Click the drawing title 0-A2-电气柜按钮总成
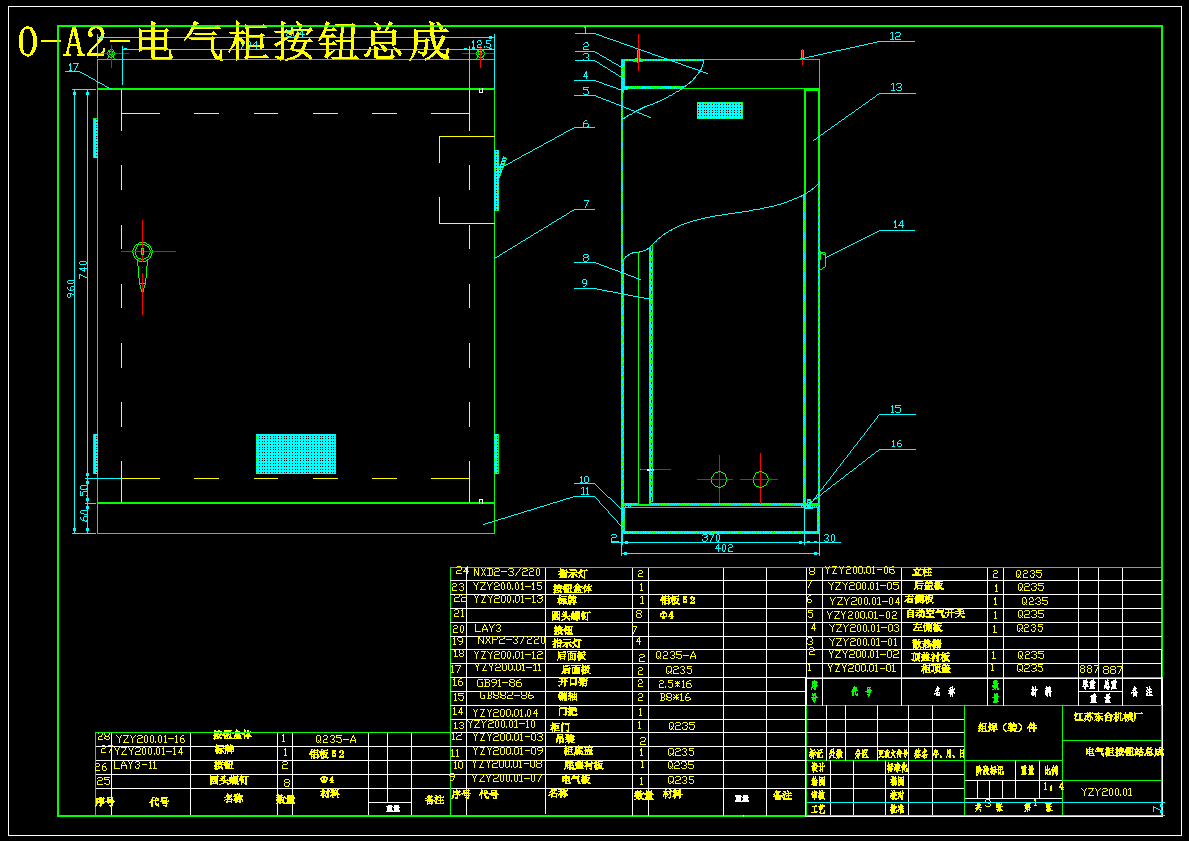This screenshot has height=841, width=1189. click(234, 43)
